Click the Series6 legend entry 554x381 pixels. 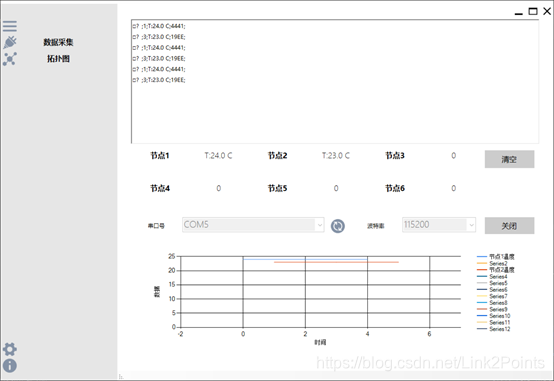492,289
